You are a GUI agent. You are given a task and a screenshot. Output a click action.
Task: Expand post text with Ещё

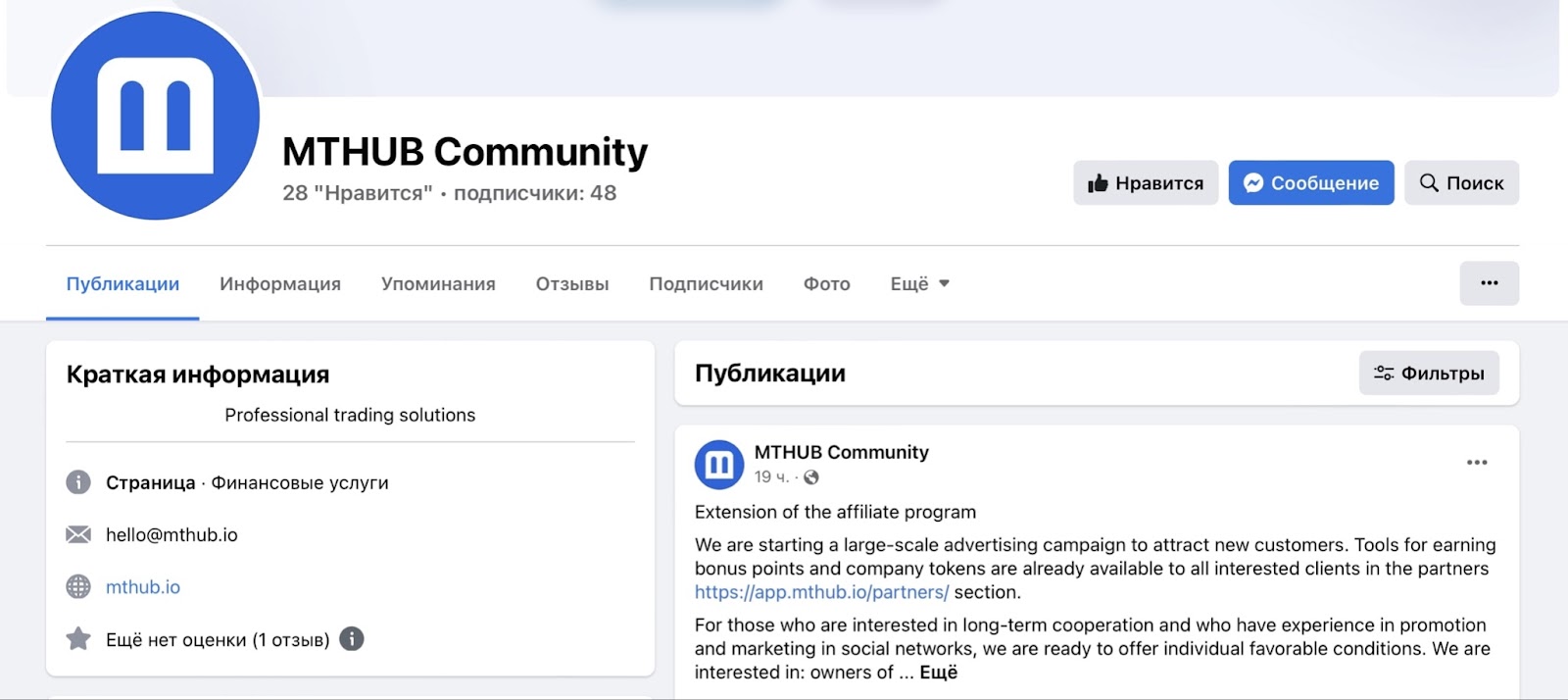tap(939, 673)
